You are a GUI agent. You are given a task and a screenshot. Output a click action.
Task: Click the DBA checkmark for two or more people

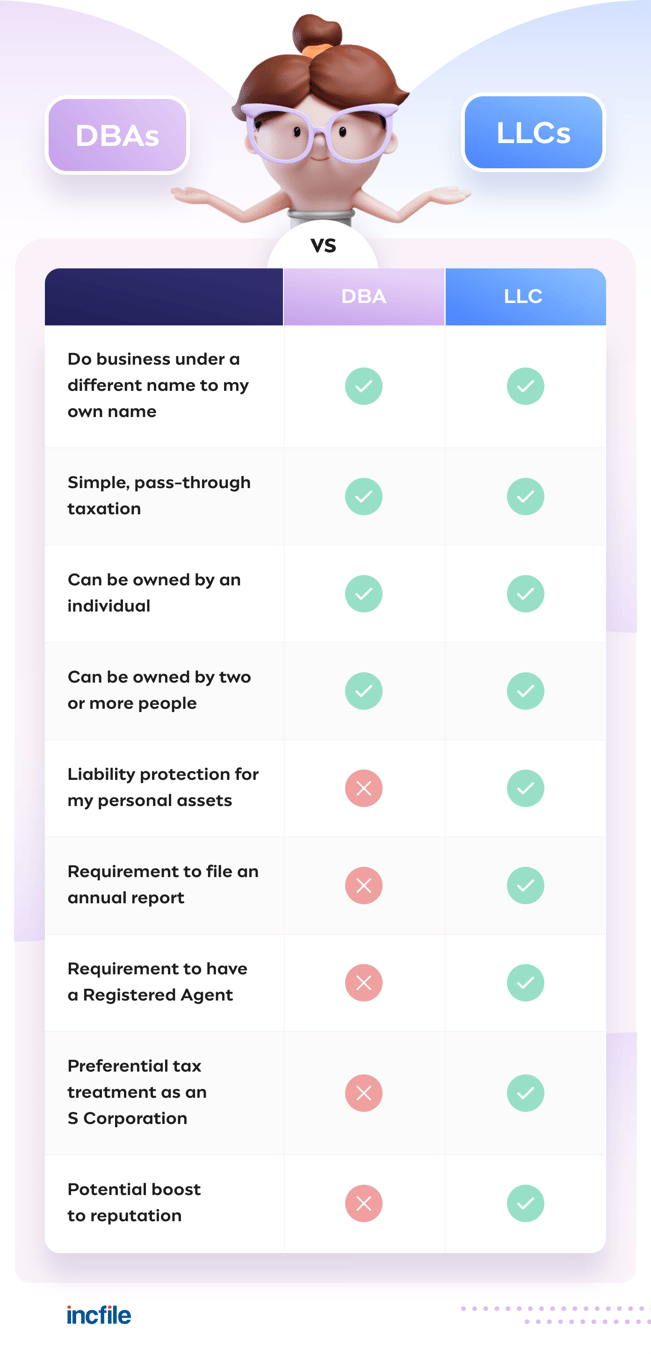coord(364,690)
